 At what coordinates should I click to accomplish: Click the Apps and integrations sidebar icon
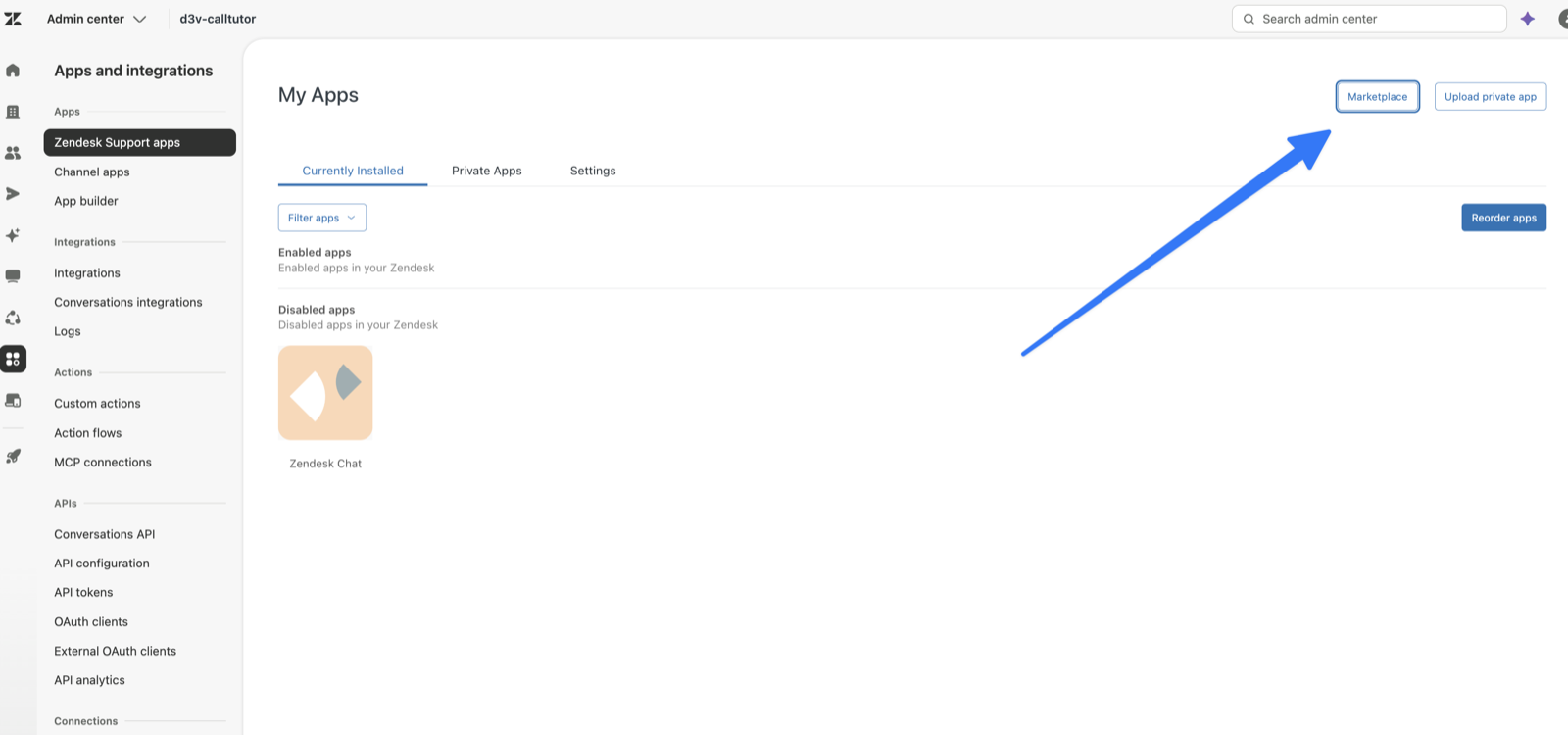point(13,359)
